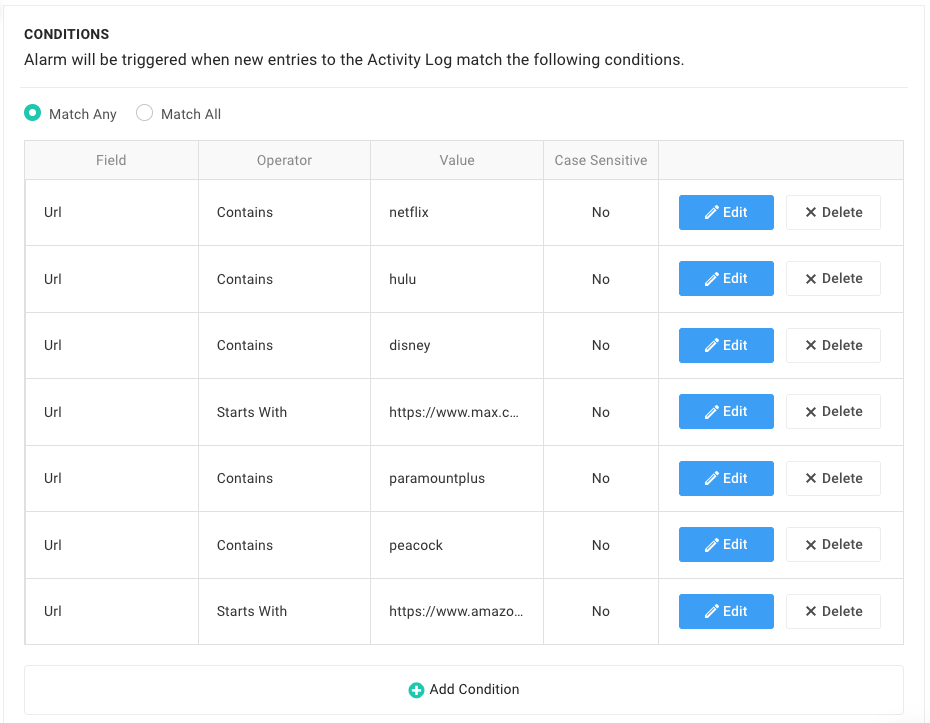Click No in the paramountplus row
This screenshot has width=930, height=723.
pos(601,478)
